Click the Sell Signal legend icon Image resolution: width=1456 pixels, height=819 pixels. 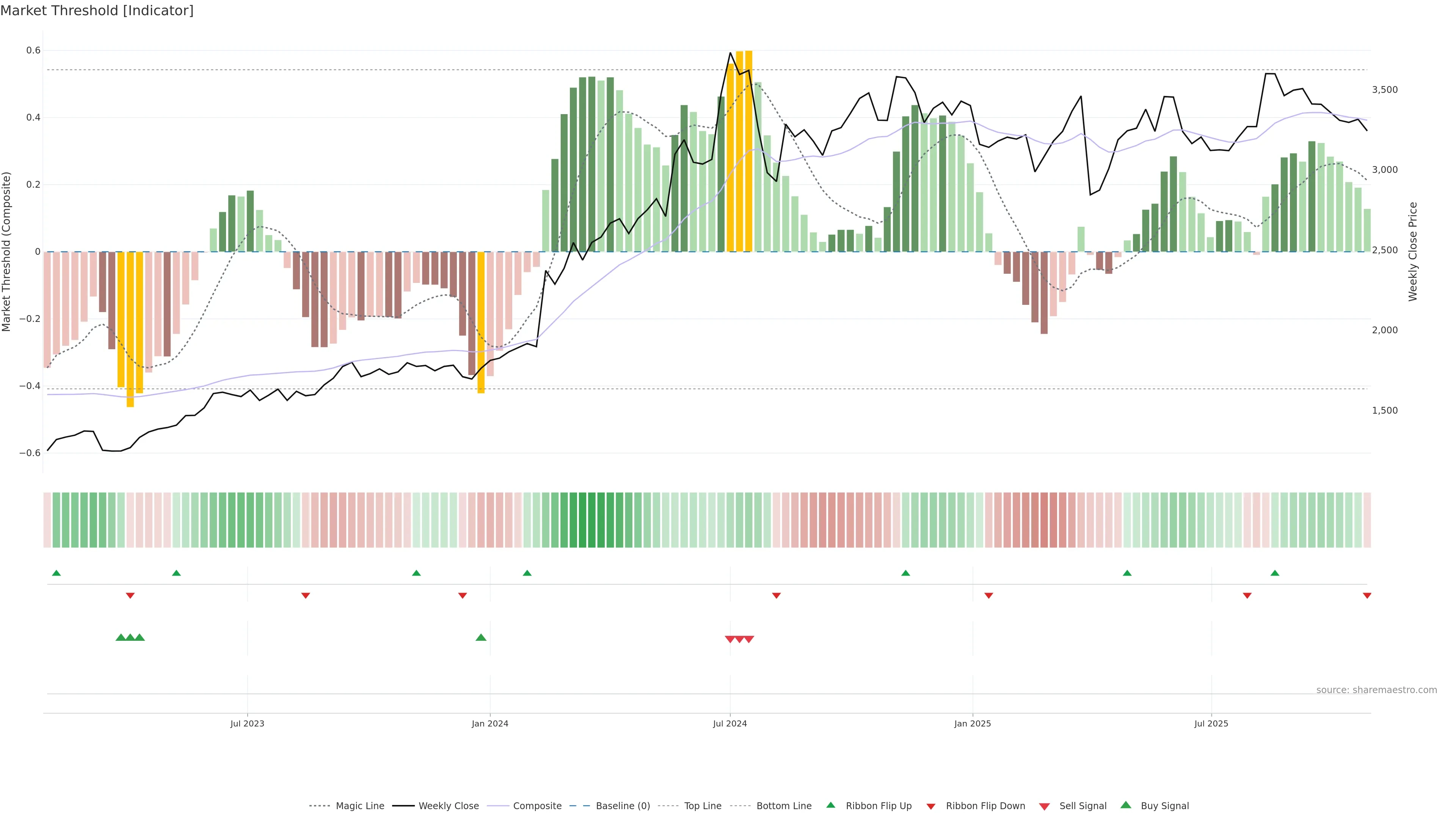pyautogui.click(x=1045, y=806)
